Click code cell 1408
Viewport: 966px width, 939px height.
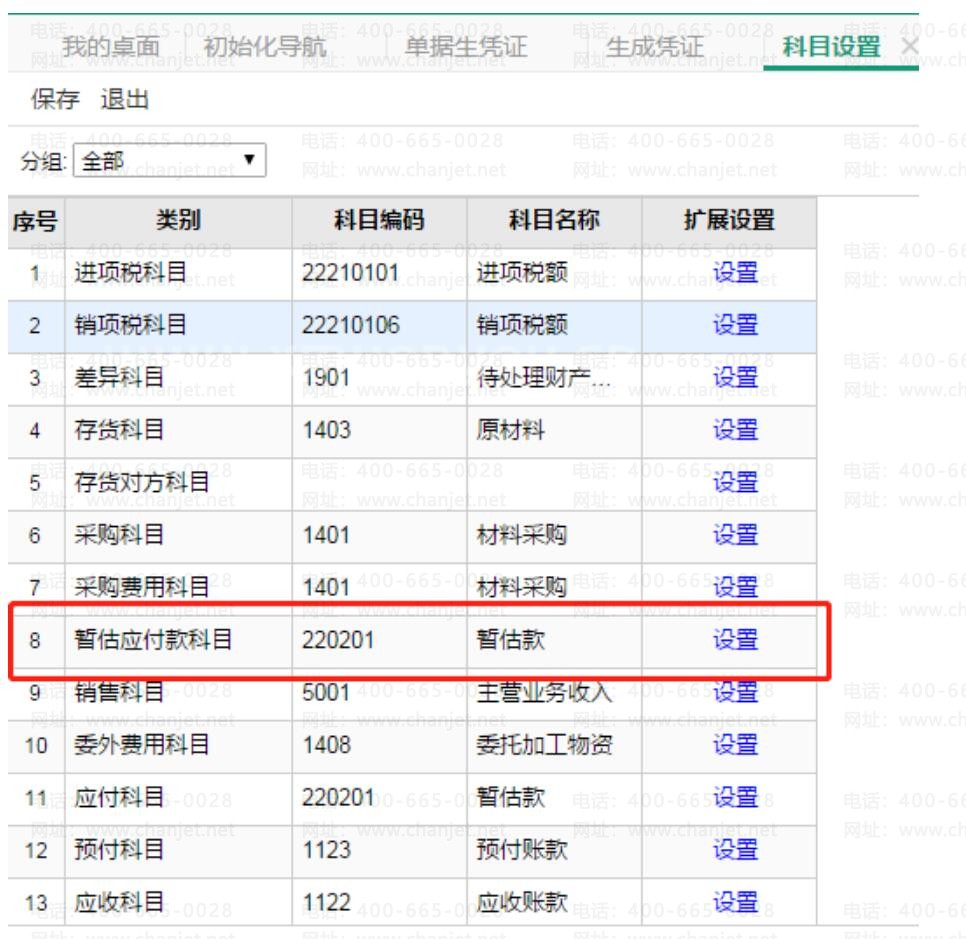tap(379, 746)
